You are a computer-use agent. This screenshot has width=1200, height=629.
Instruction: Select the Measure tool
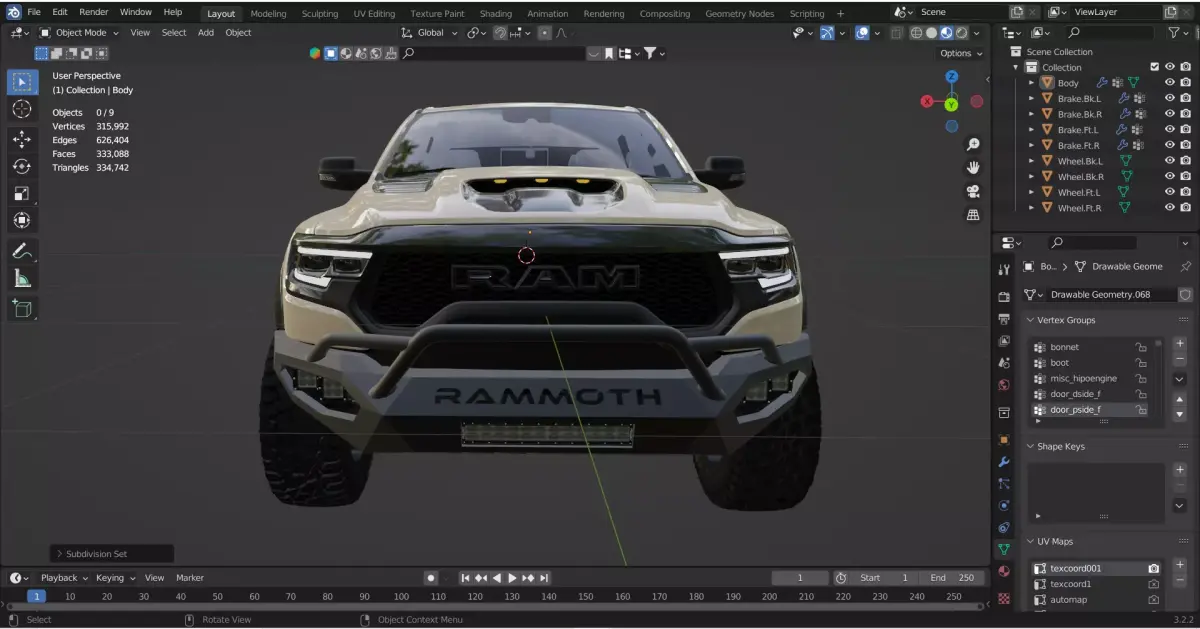pyautogui.click(x=22, y=279)
